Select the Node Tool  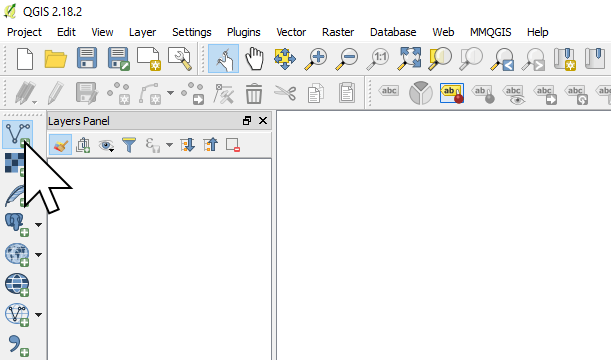(x=224, y=94)
